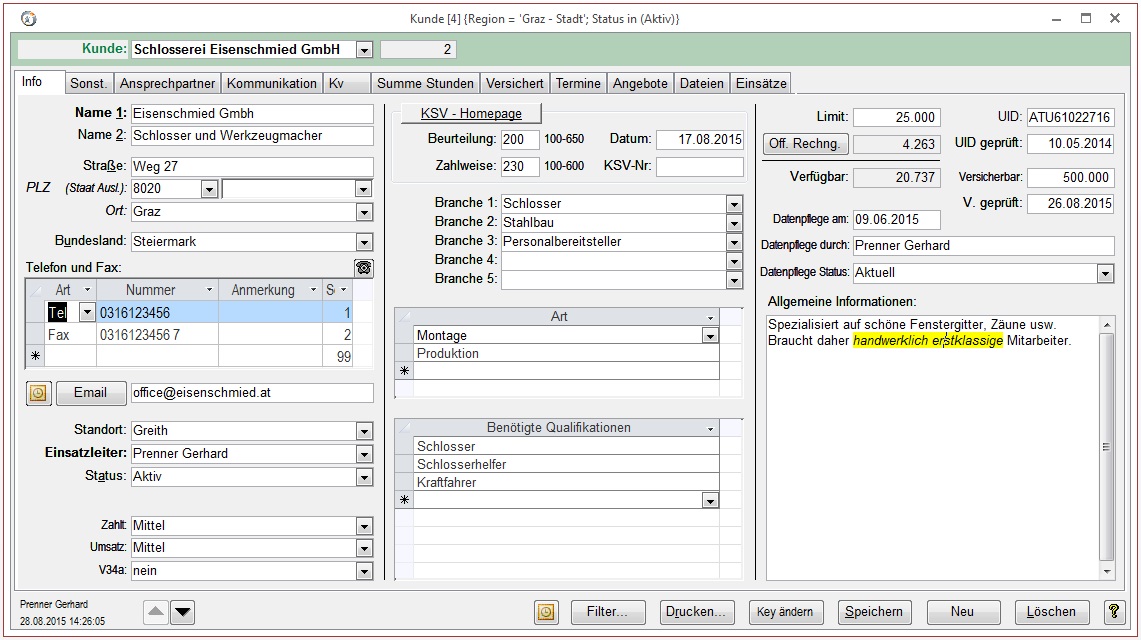The height and width of the screenshot is (640, 1141).
Task: Switch to the Ansprechpartner tab
Action: click(167, 84)
